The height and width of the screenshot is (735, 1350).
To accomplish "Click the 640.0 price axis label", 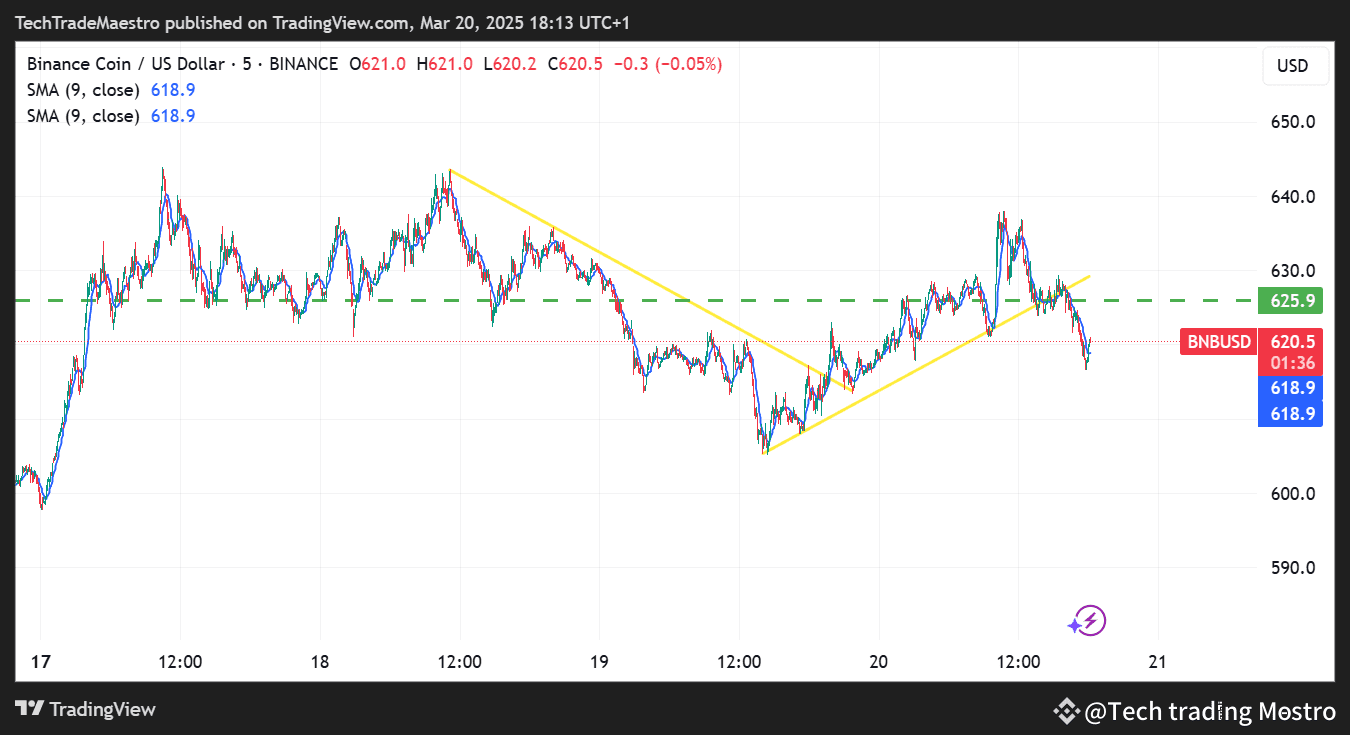I will pyautogui.click(x=1293, y=197).
